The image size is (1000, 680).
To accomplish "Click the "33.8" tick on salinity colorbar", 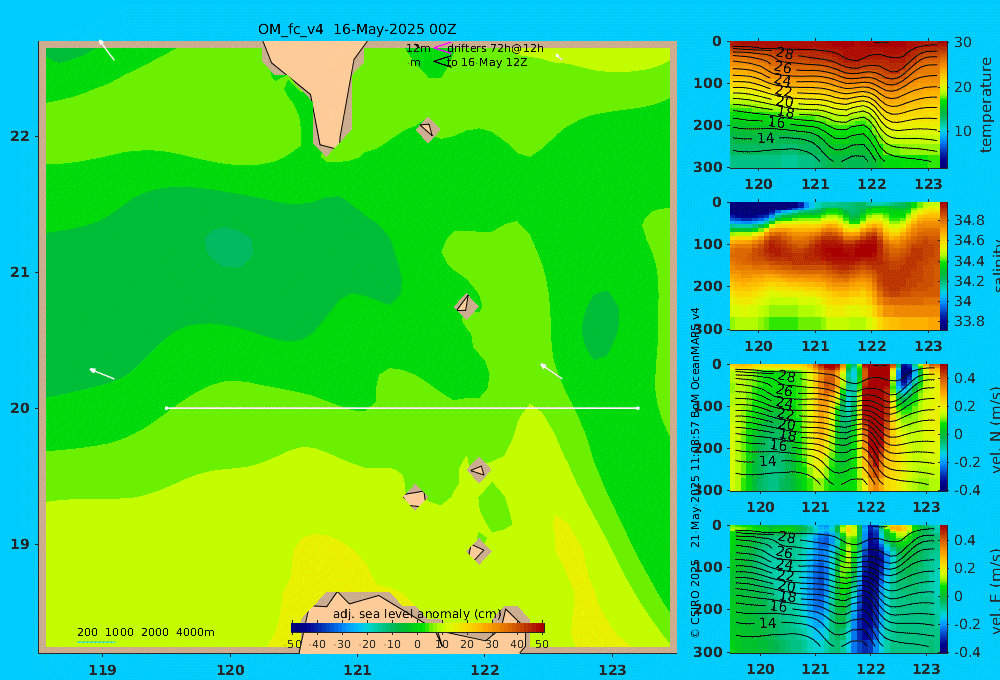I will [969, 321].
